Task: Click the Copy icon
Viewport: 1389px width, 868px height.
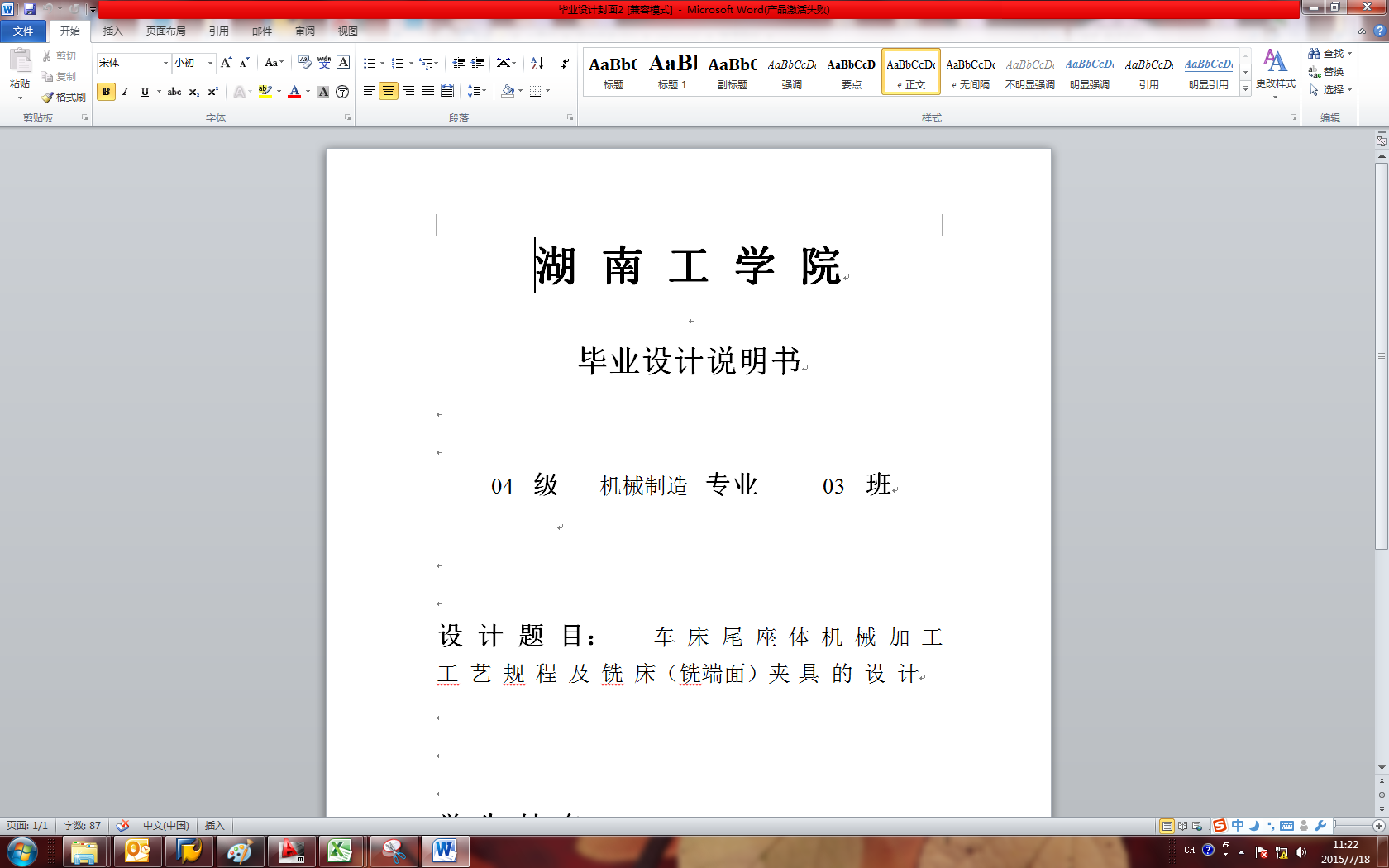Action: (x=47, y=77)
